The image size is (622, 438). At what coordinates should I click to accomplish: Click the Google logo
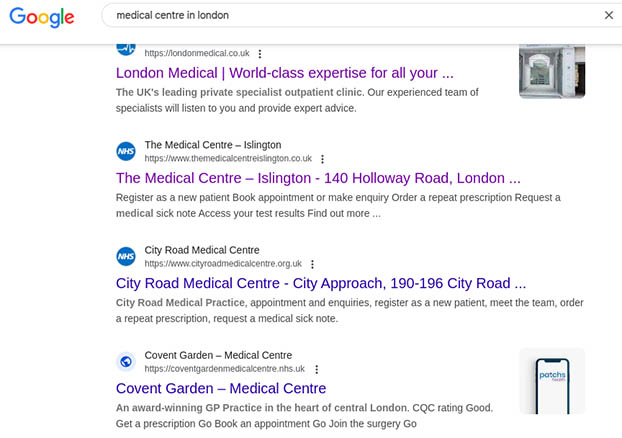point(45,17)
